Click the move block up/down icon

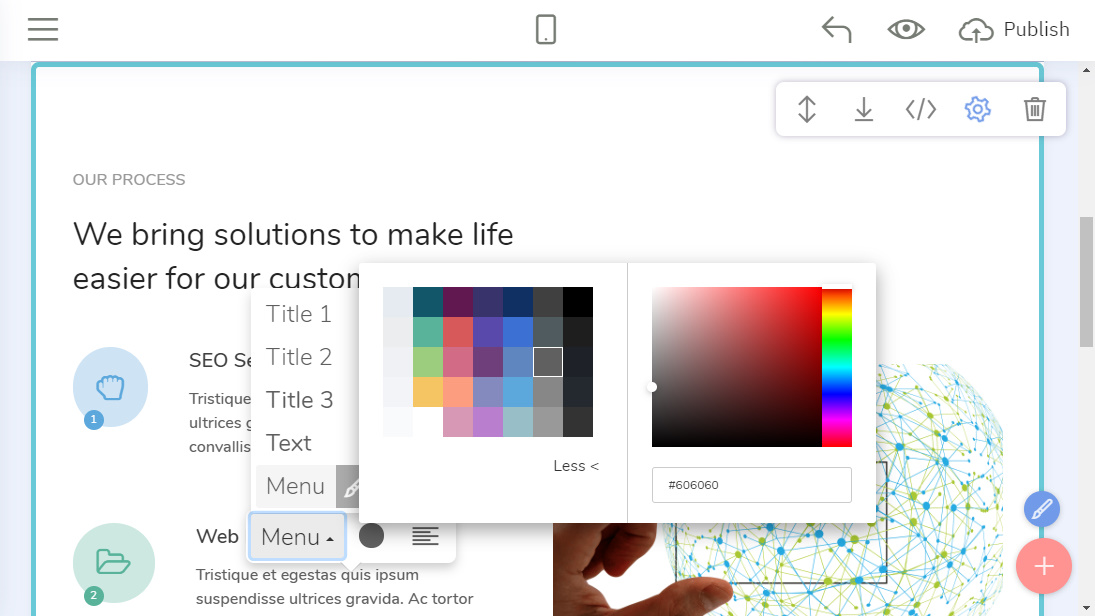pyautogui.click(x=807, y=109)
